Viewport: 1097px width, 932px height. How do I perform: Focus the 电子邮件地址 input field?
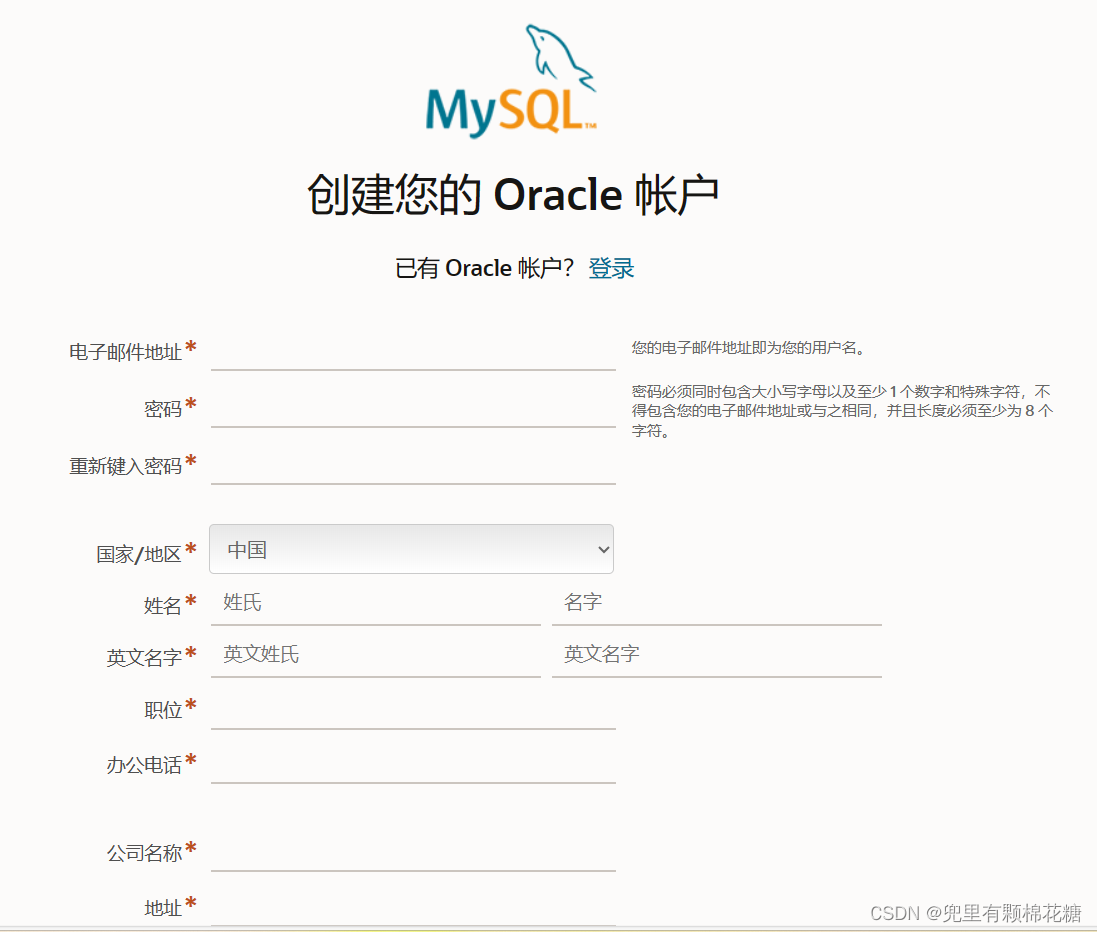tap(413, 352)
